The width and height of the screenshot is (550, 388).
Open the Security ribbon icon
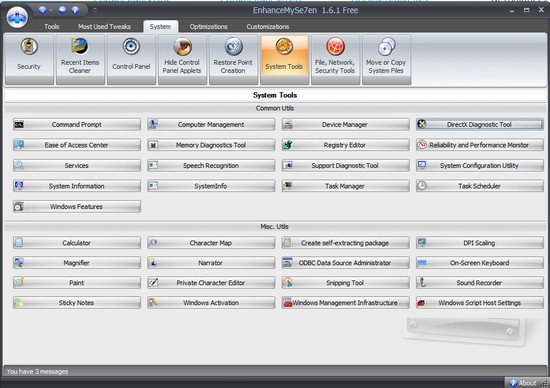point(29,59)
